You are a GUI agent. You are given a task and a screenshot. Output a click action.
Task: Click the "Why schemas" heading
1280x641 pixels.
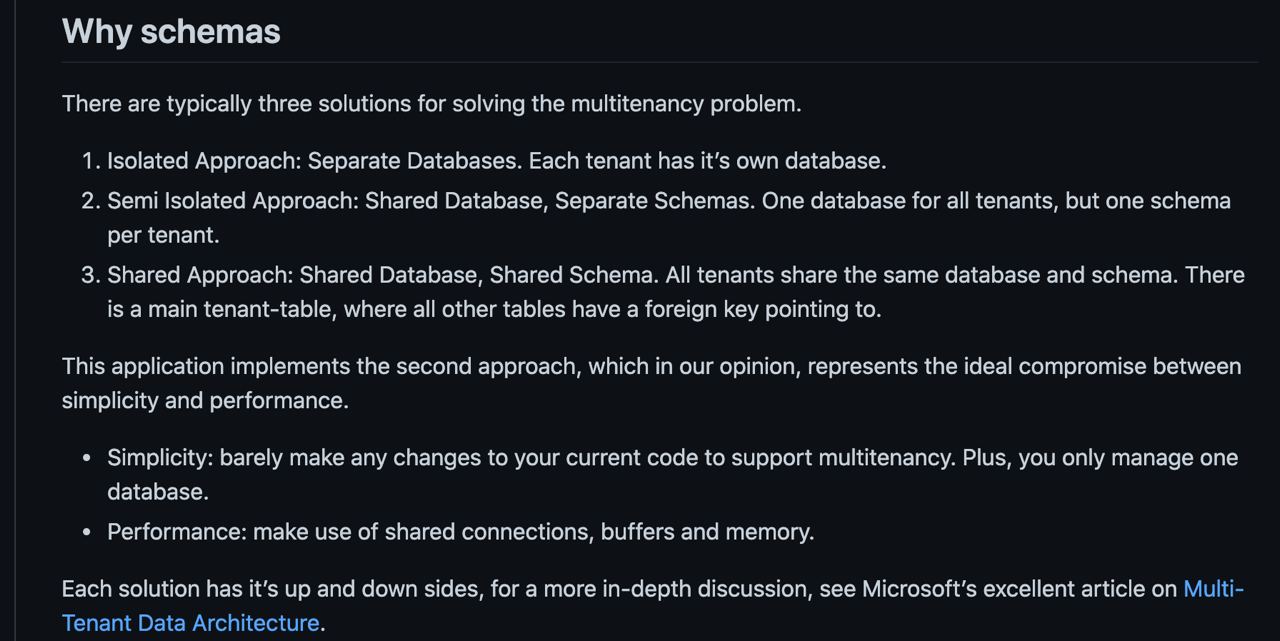pos(171,31)
